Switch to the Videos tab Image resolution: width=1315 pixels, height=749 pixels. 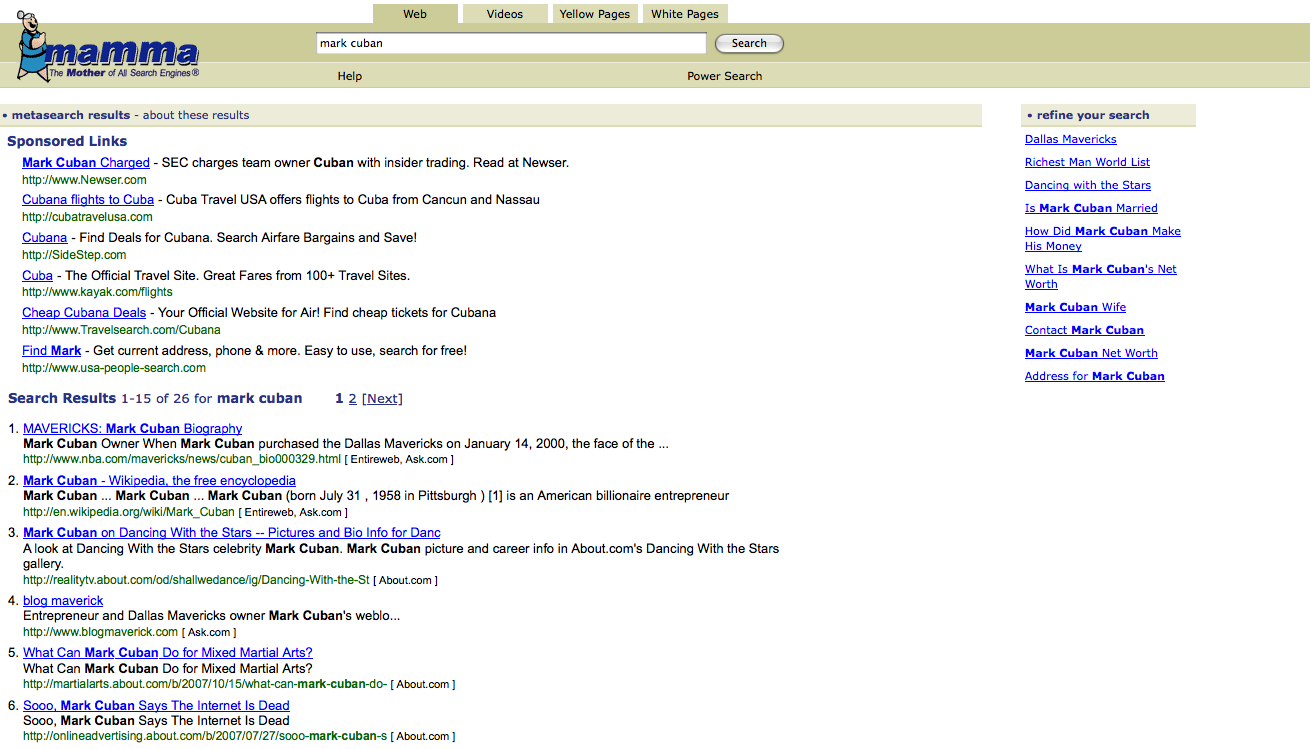coord(504,14)
